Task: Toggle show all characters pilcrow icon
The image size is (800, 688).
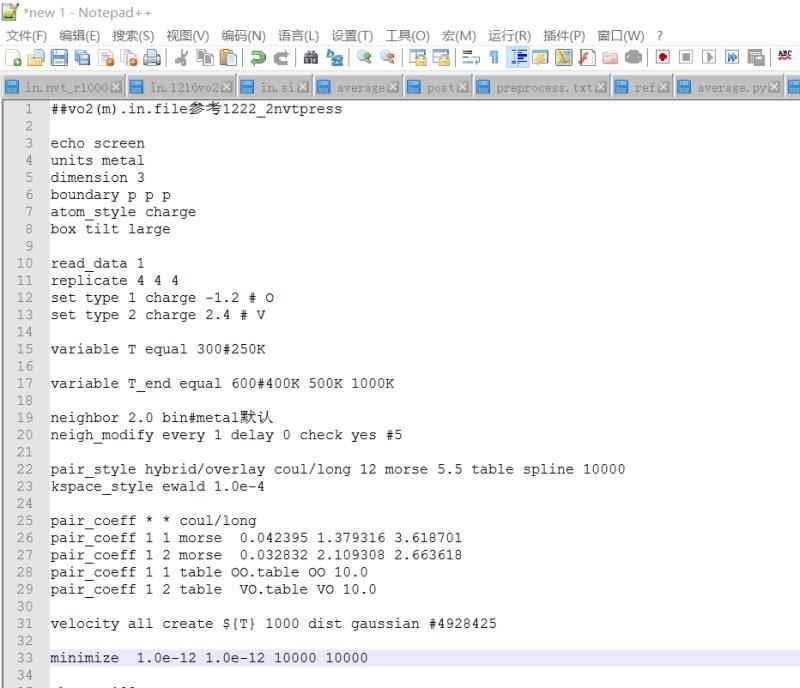Action: point(494,58)
